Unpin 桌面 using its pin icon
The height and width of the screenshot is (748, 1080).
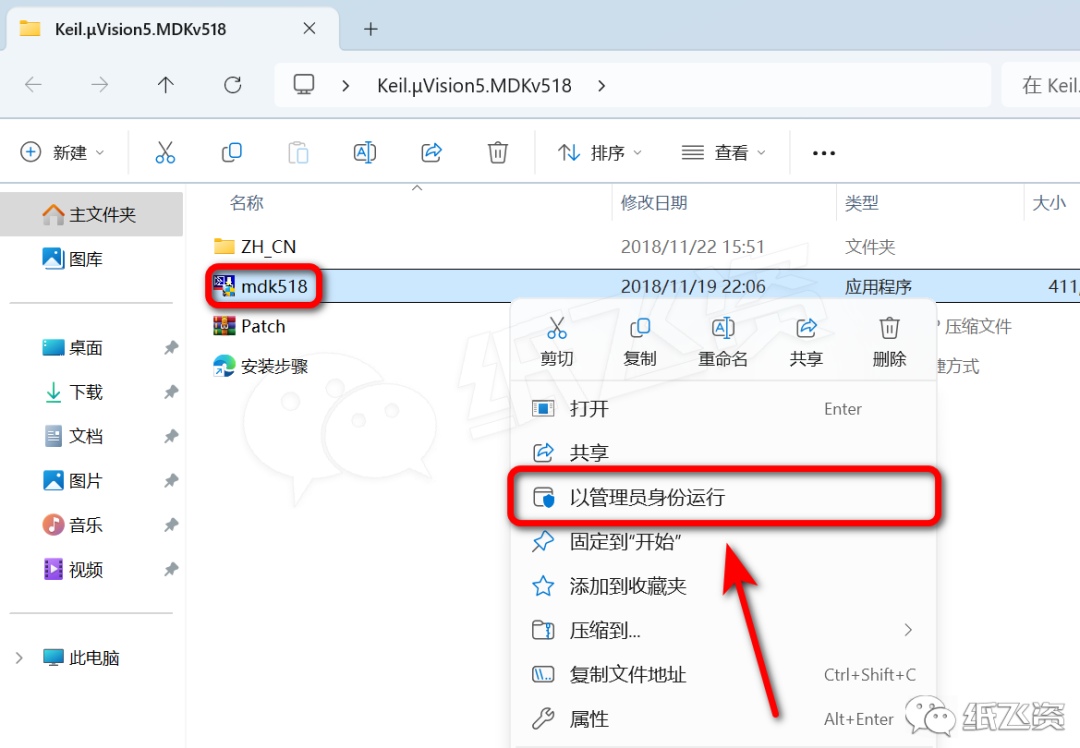point(171,348)
